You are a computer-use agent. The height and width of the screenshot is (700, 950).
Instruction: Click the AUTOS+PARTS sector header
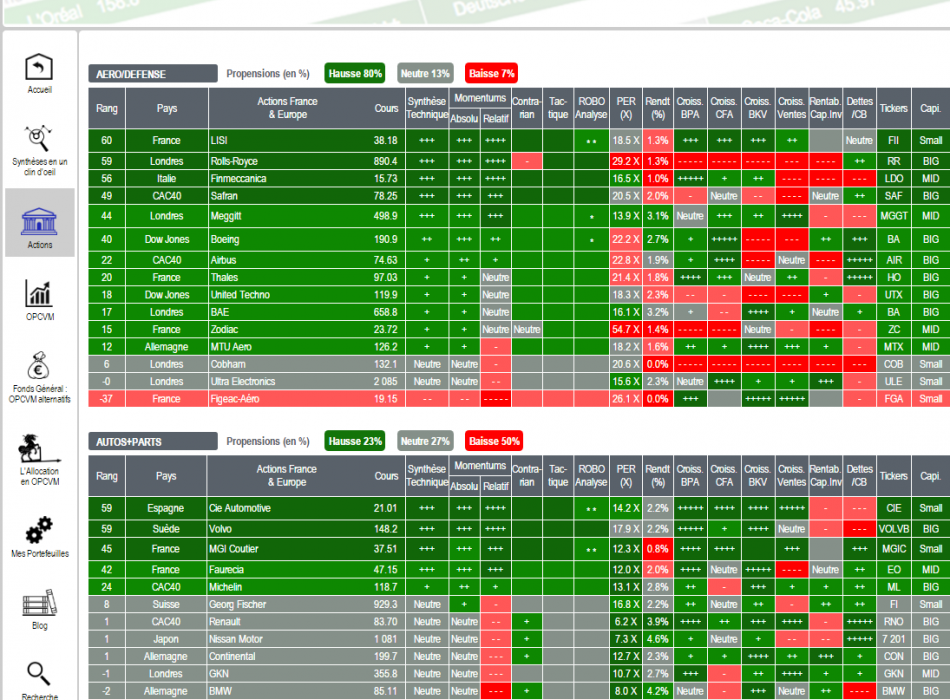(x=153, y=441)
